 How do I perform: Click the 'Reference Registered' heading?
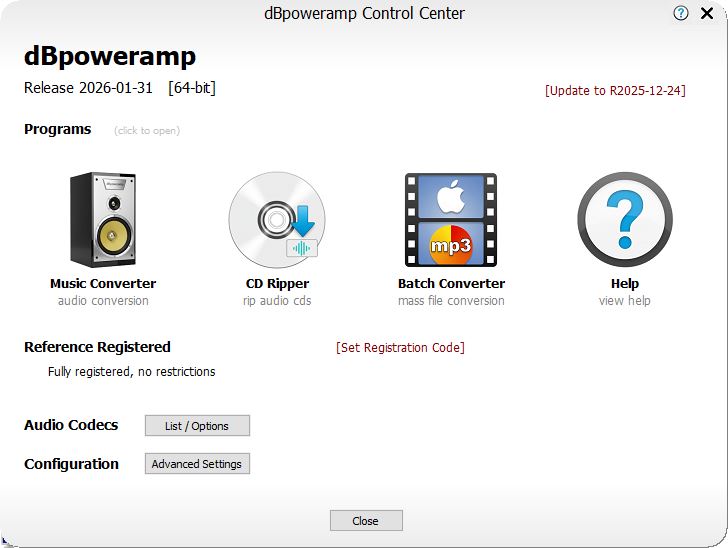(98, 347)
